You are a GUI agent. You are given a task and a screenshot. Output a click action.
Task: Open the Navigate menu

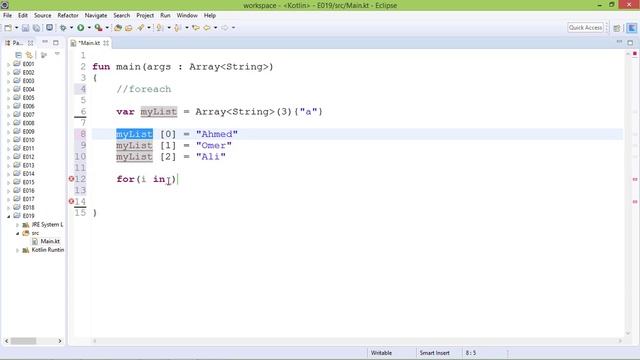click(96, 15)
